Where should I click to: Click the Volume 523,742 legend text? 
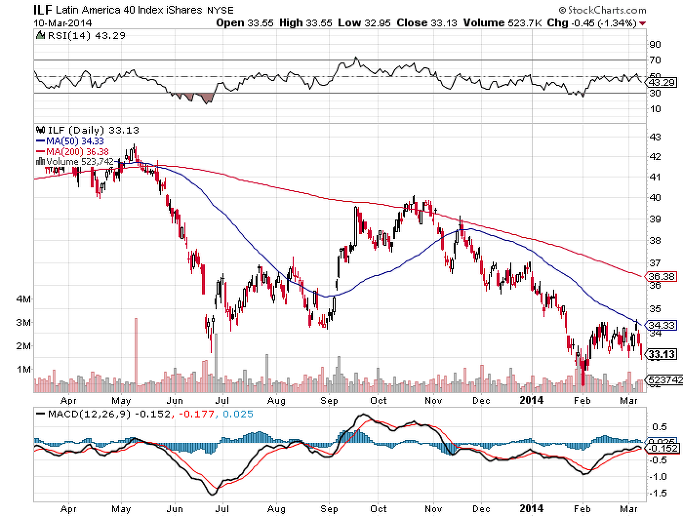click(79, 162)
